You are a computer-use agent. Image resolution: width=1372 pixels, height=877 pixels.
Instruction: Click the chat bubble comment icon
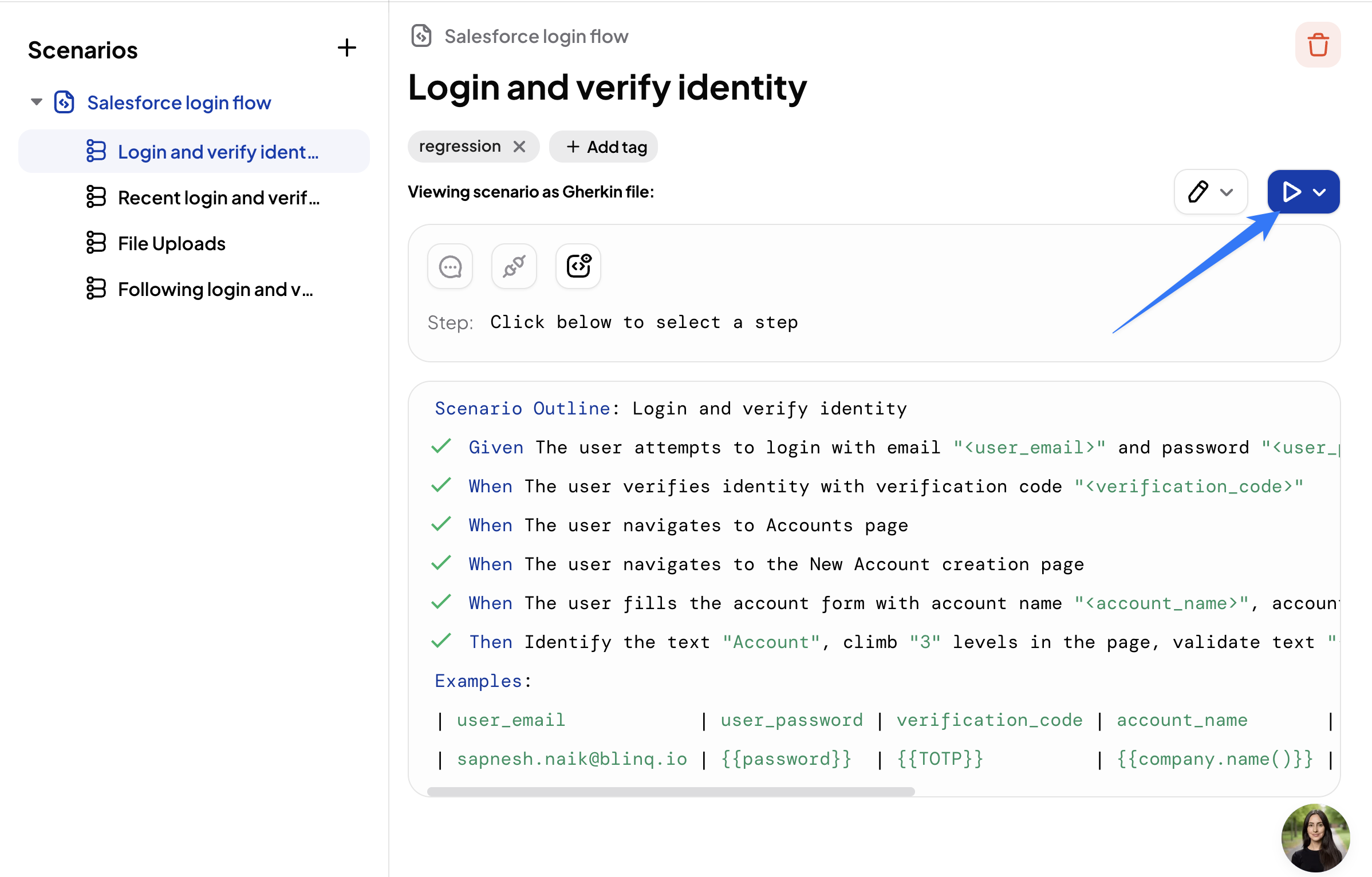[450, 267]
